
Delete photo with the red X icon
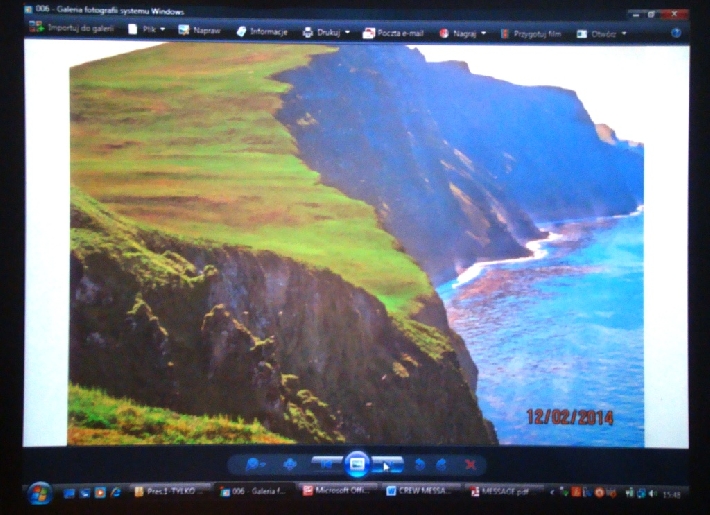470,464
